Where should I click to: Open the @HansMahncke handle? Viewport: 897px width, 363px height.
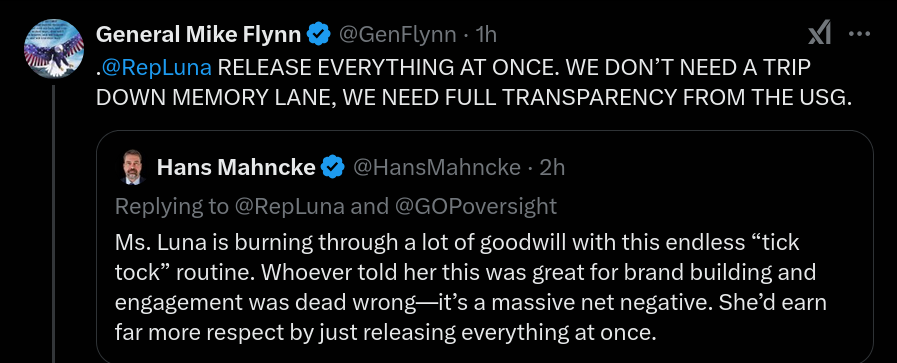point(436,167)
